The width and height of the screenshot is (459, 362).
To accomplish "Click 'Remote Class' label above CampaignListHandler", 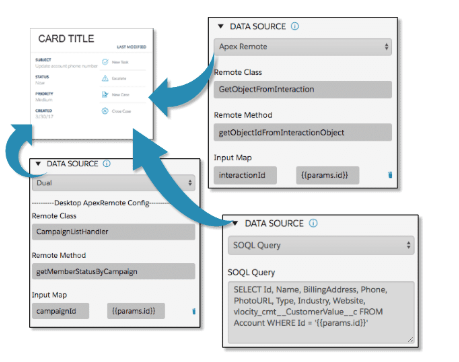I will (54, 216).
